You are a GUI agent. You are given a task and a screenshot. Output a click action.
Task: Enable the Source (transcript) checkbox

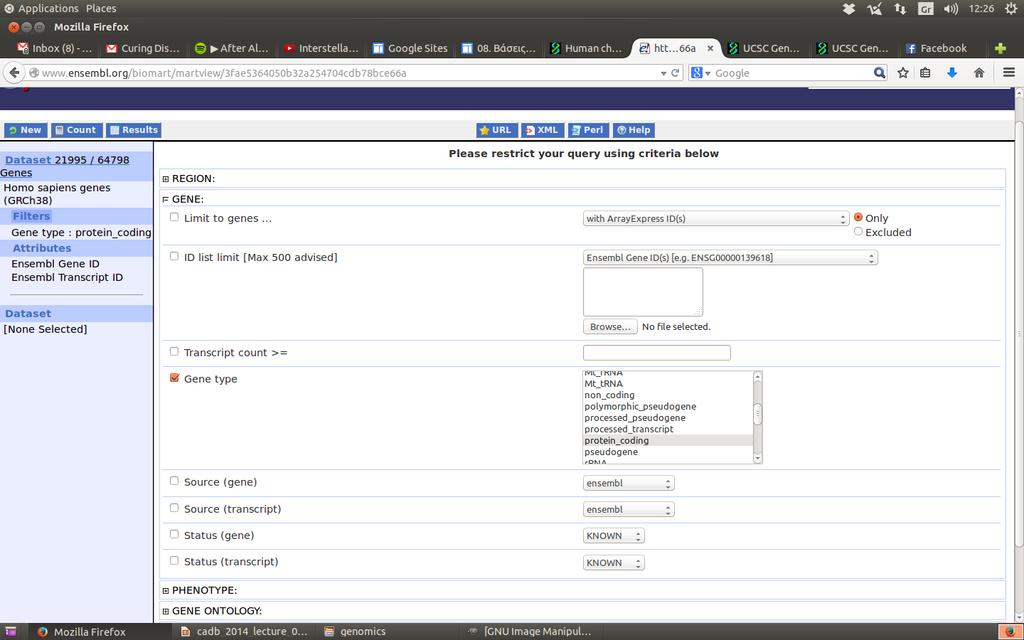tap(174, 508)
